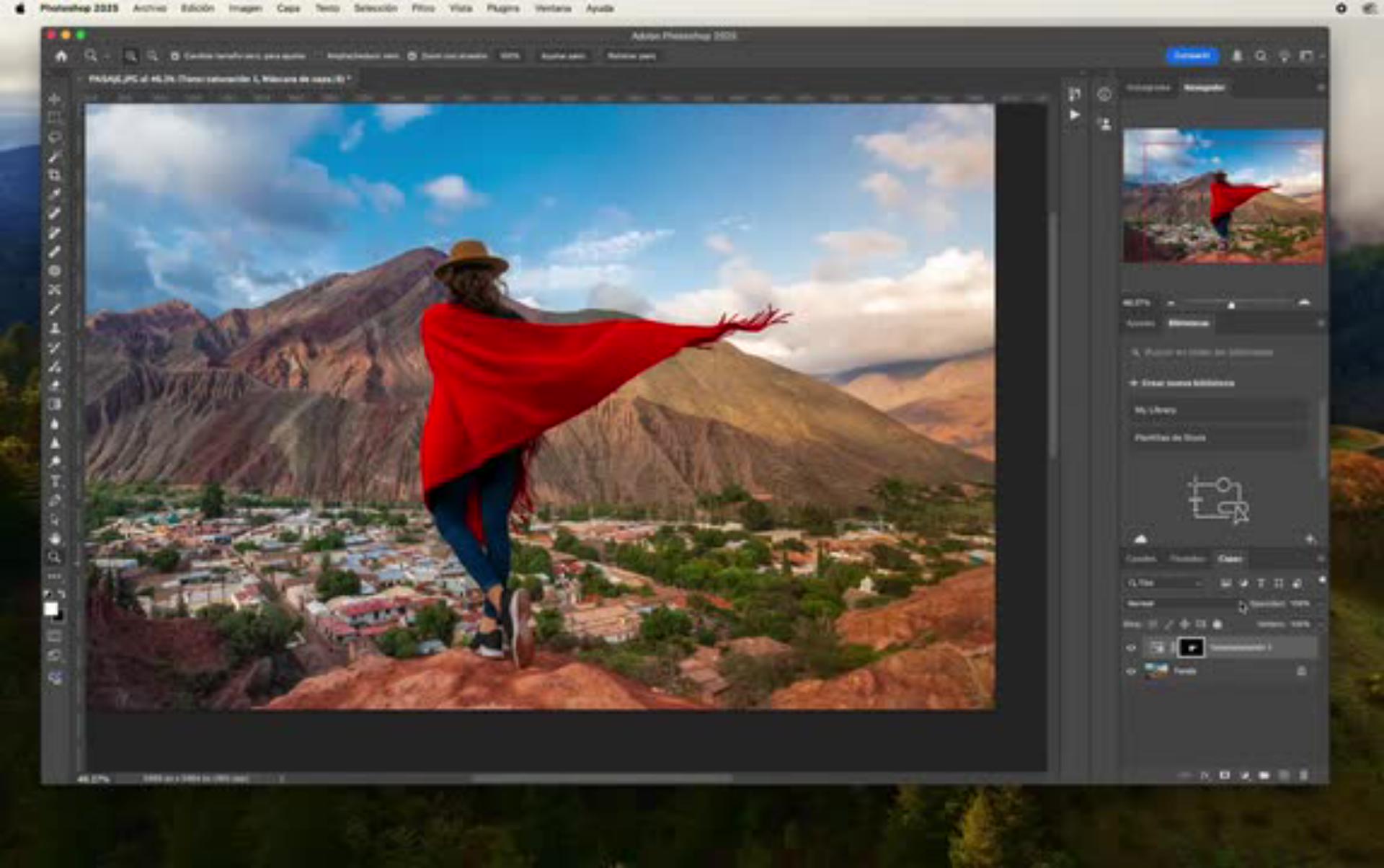
Task: Toggle visibility of the hue/saturation adjustment layer
Action: (1131, 647)
